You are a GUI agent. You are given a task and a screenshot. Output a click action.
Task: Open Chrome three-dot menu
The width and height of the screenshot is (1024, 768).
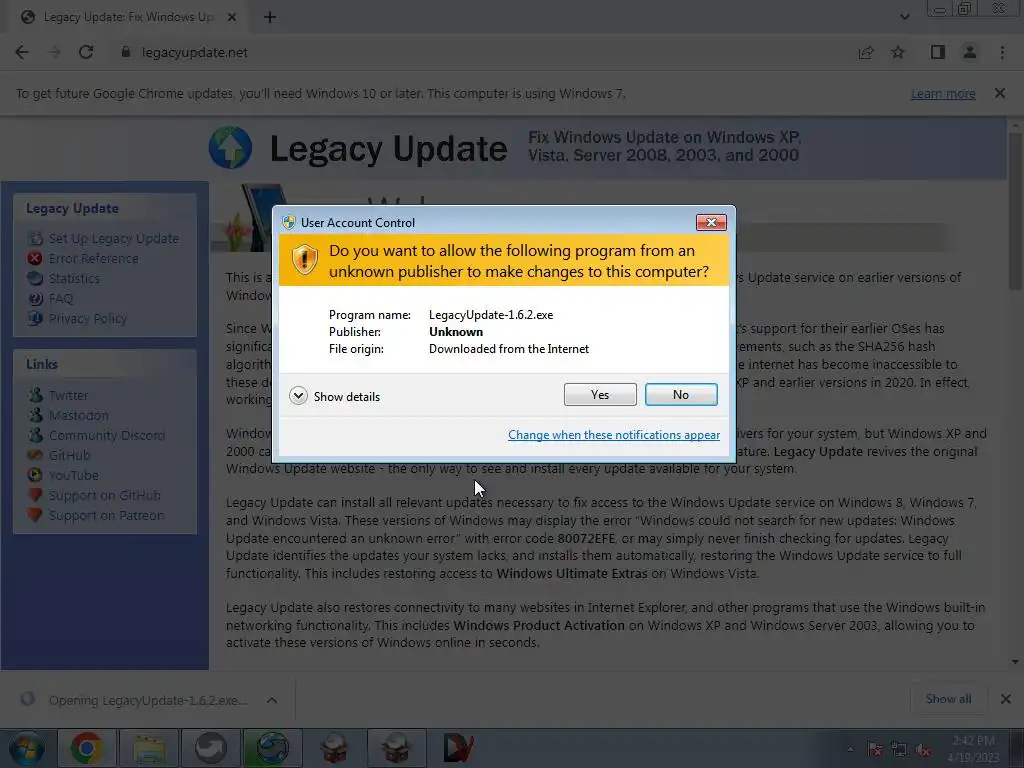[x=1002, y=52]
